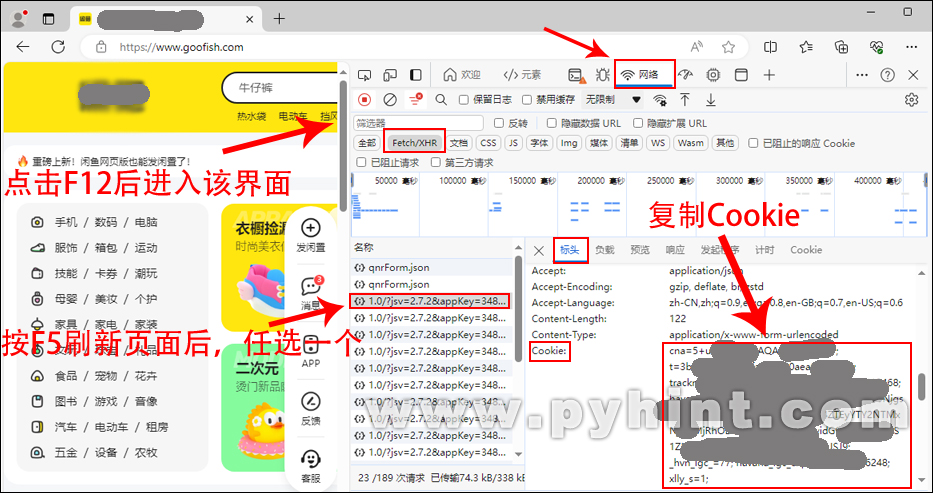Enable the 保留日志 checkbox
Screen dimensions: 933x493
[464, 100]
